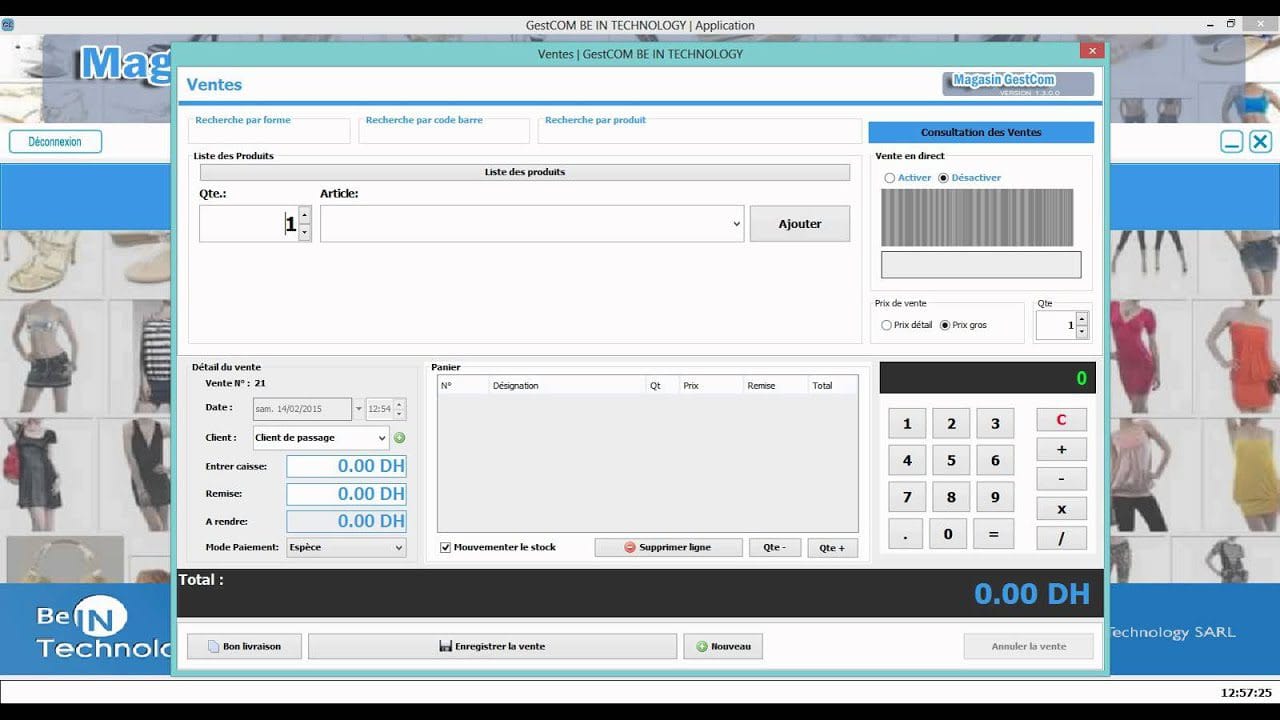
Task: Click the Qte + button
Action: tap(833, 548)
